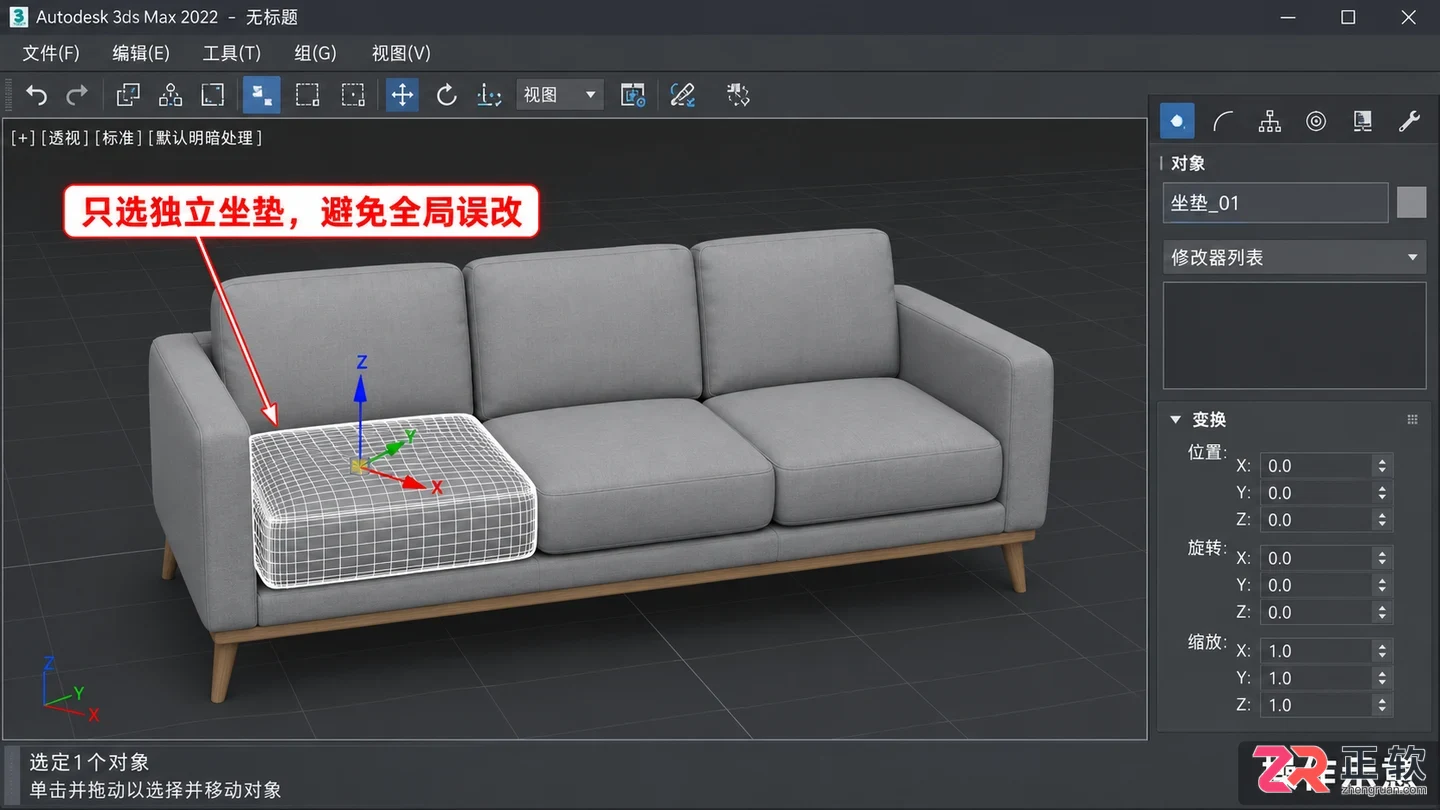Select the Link objects tool
Image resolution: width=1440 pixels, height=810 pixels.
[128, 95]
